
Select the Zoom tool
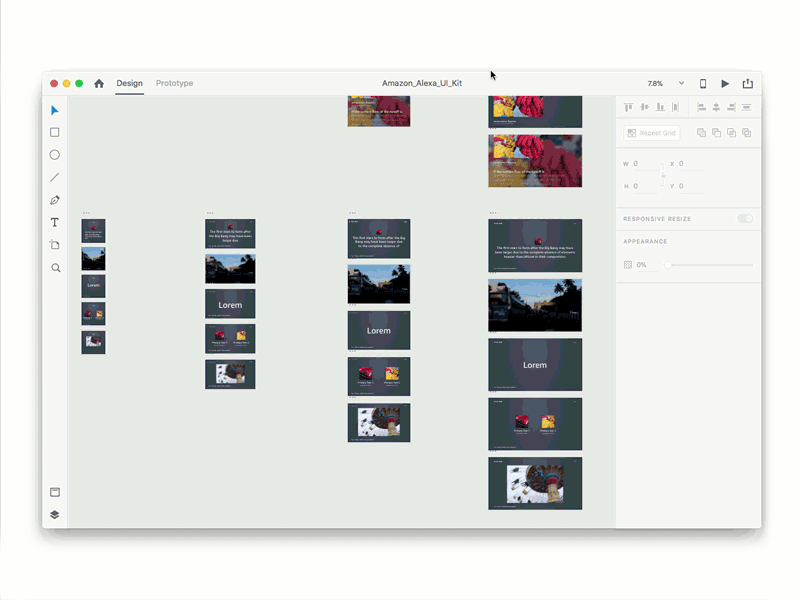[55, 267]
